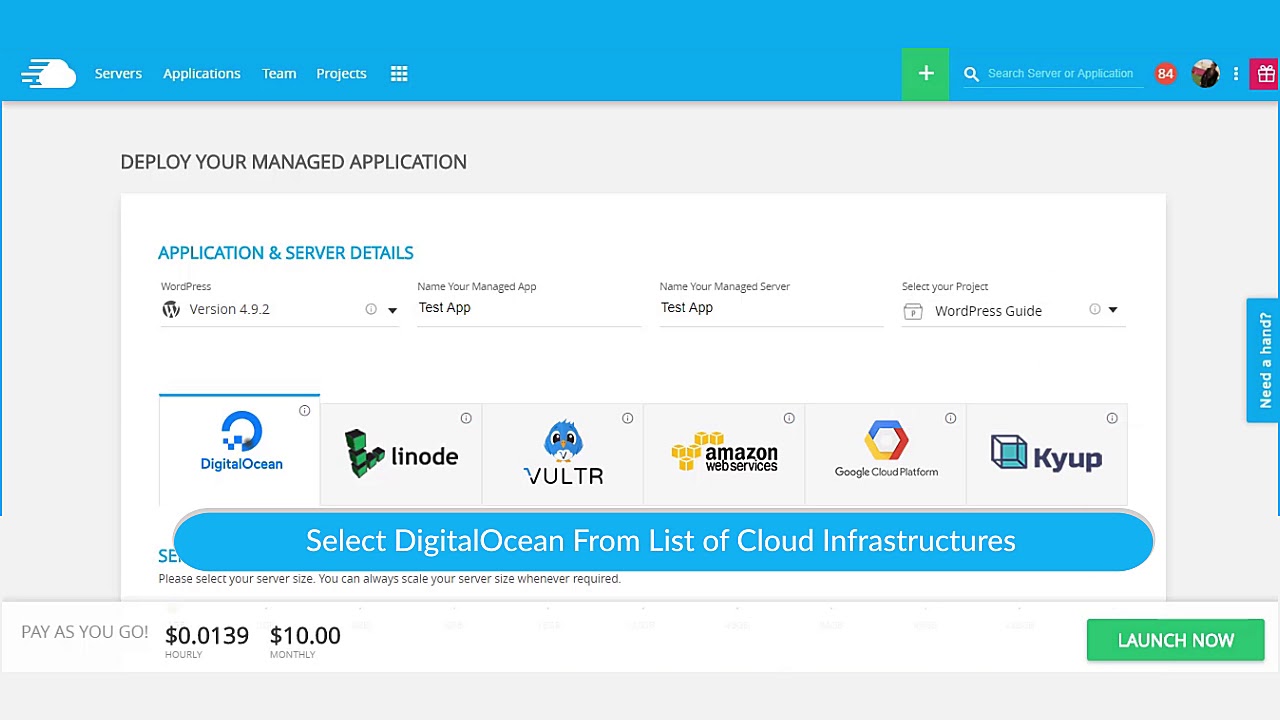Edit the Name Your Managed App field
The image size is (1280, 720).
[529, 308]
